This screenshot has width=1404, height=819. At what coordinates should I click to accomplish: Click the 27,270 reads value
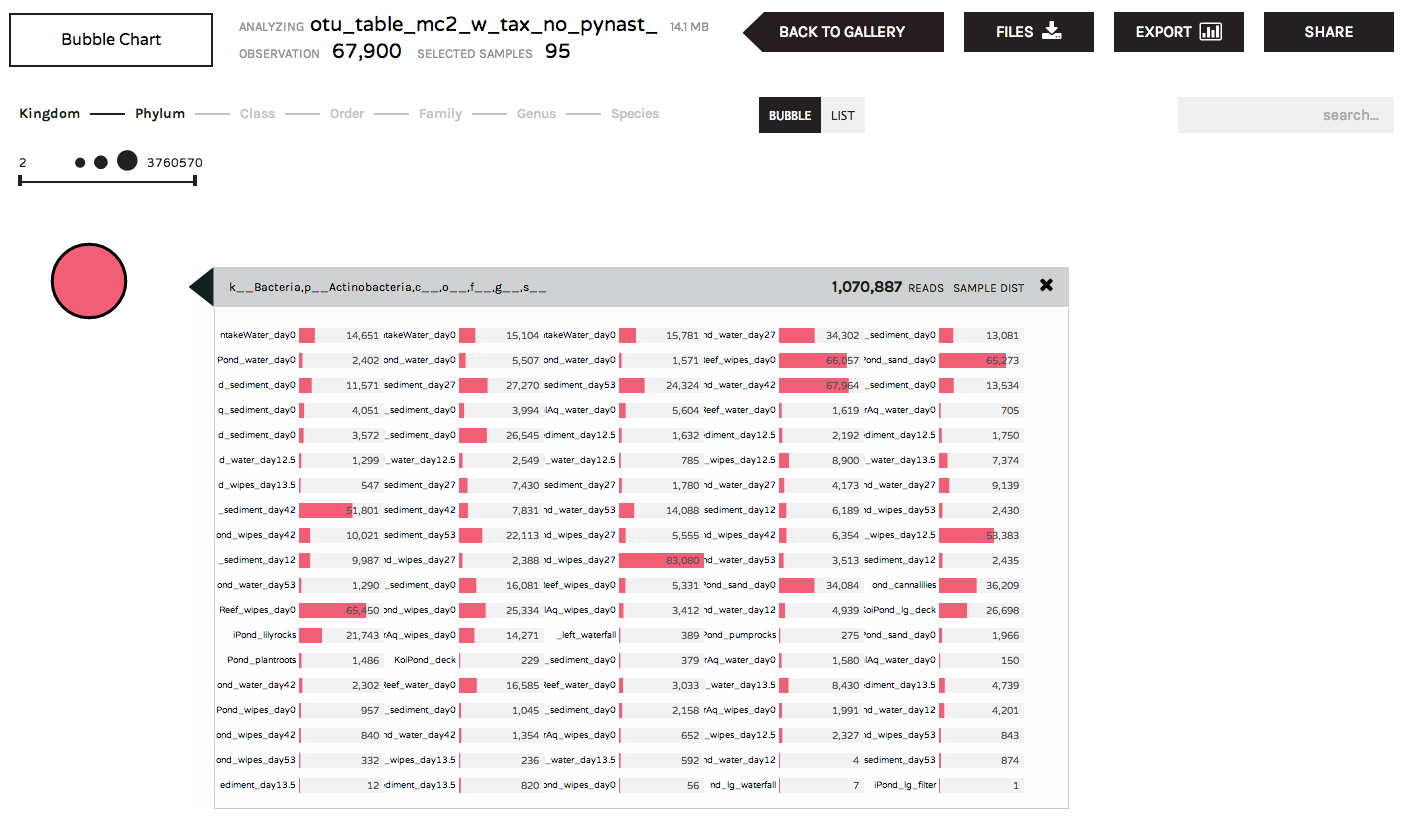tap(522, 385)
